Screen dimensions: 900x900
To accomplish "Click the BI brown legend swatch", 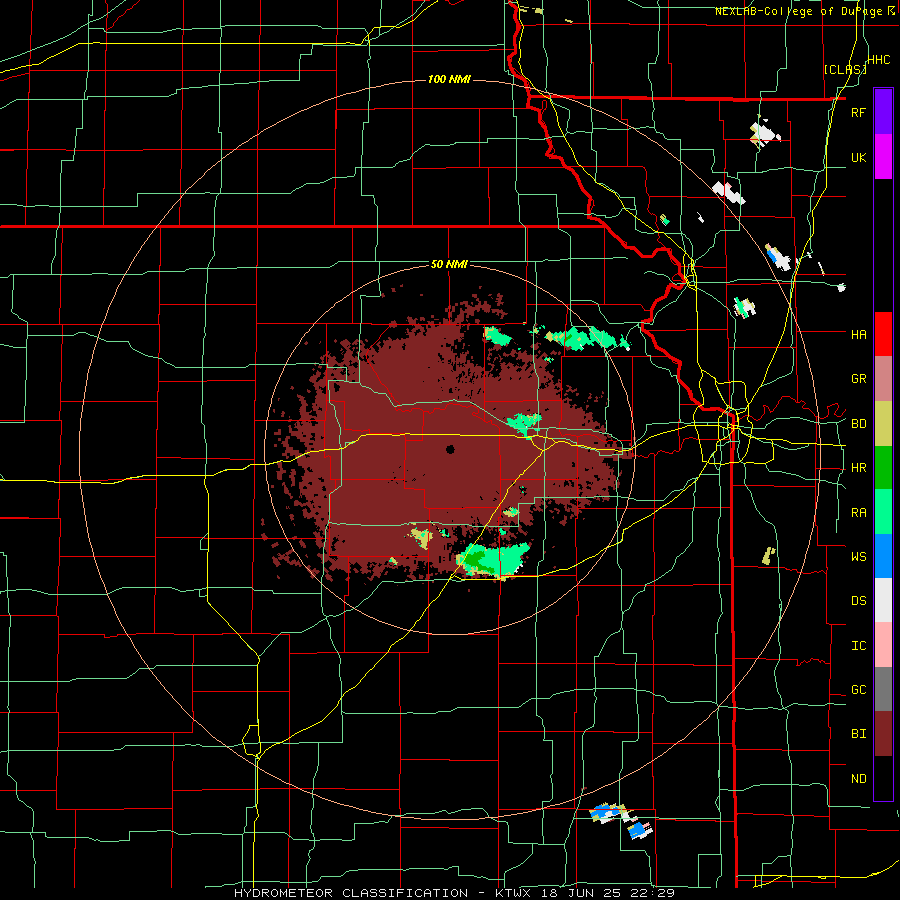I will pos(883,734).
